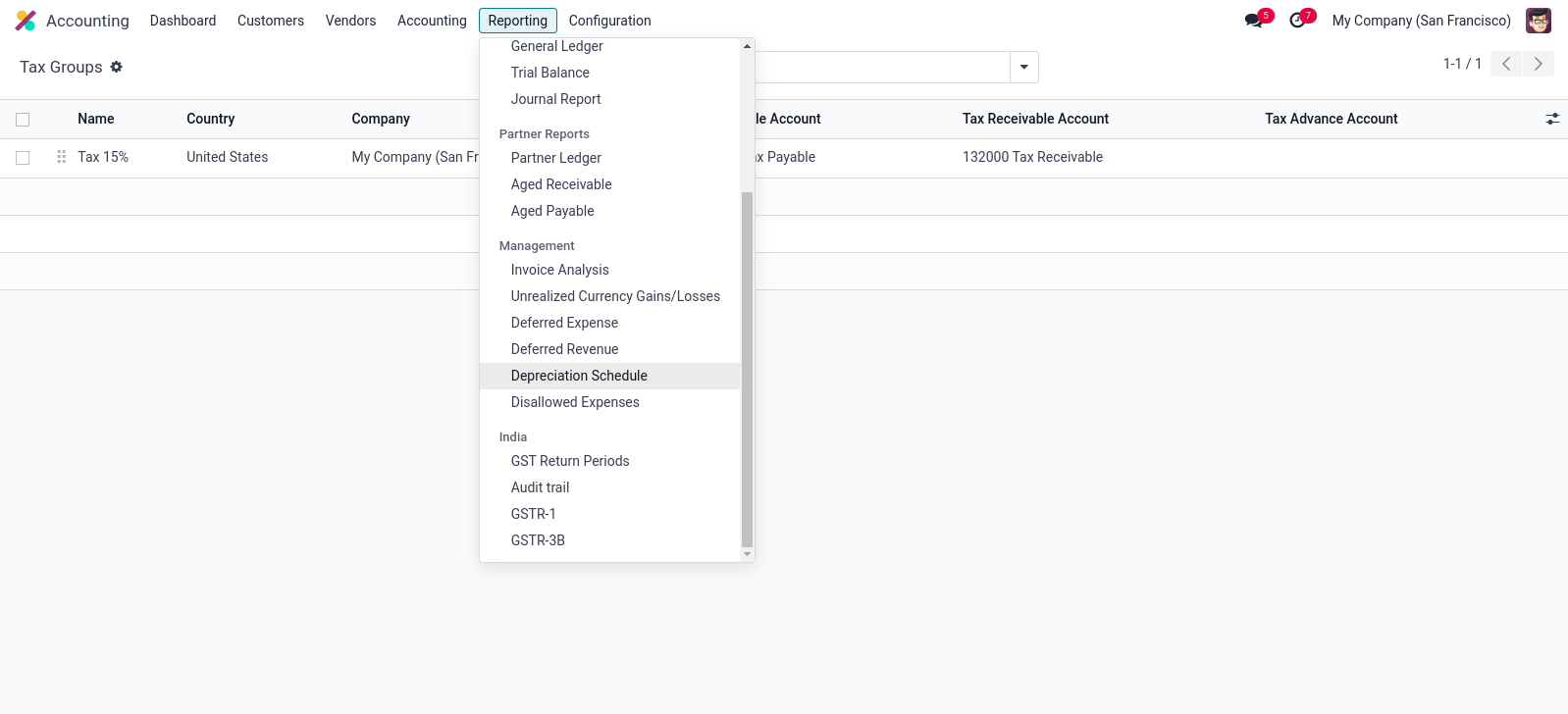Screen dimensions: 1568x714
Task: Click the Odoo Accounting app logo icon
Action: click(x=26, y=21)
